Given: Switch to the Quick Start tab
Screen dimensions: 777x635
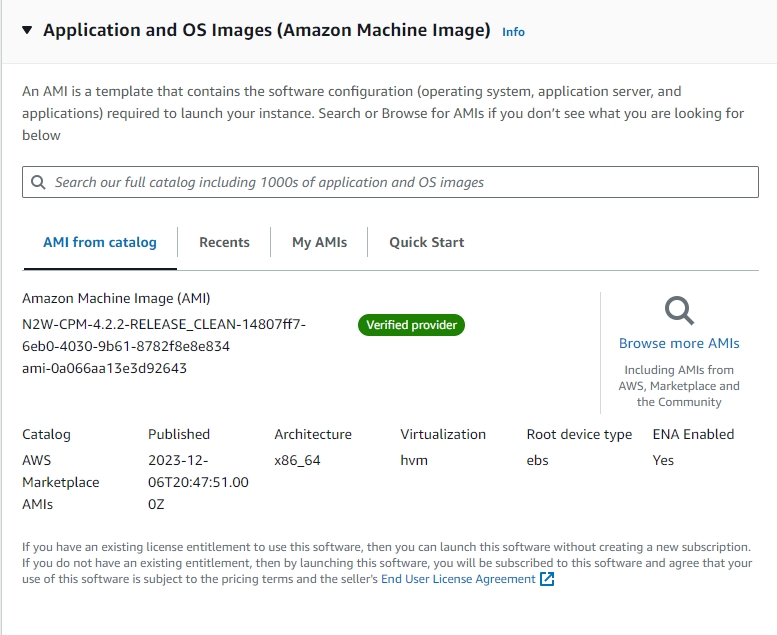Looking at the screenshot, I should (426, 242).
